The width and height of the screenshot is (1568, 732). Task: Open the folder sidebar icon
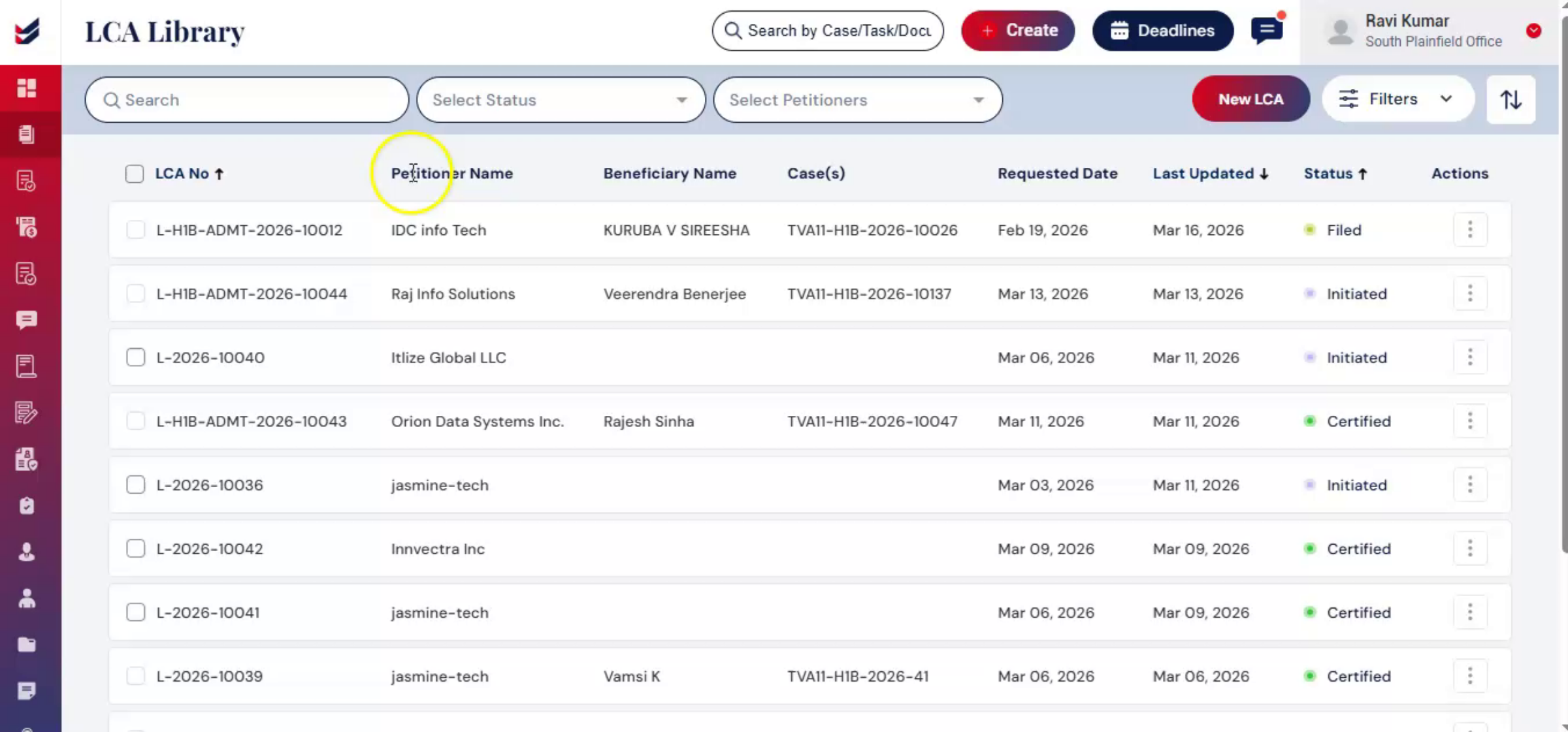tap(27, 644)
